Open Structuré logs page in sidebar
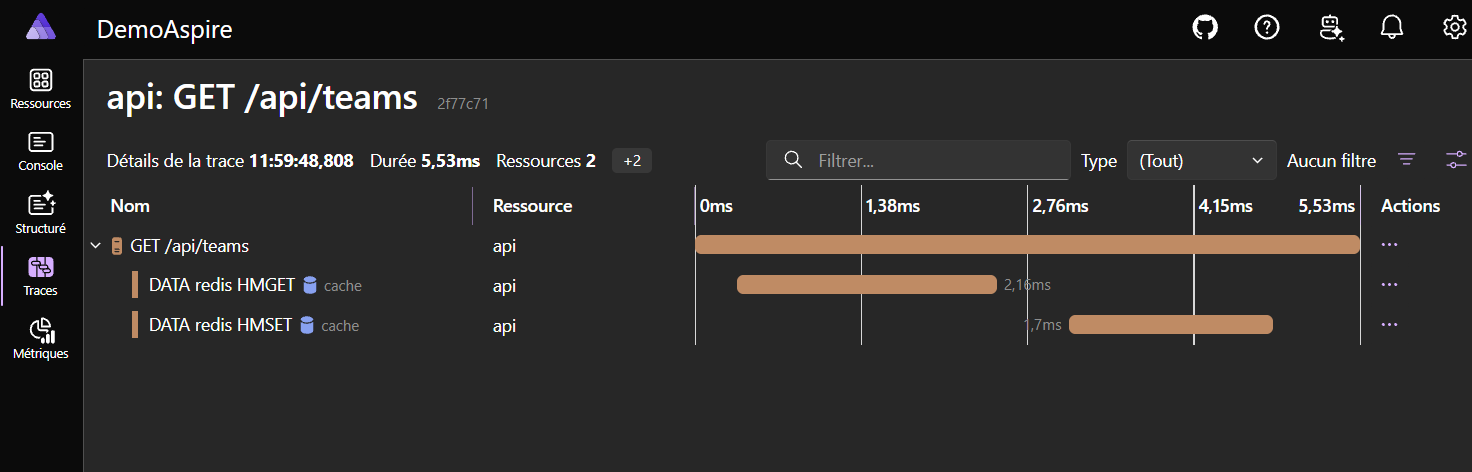Image resolution: width=1472 pixels, height=472 pixels. 41,214
